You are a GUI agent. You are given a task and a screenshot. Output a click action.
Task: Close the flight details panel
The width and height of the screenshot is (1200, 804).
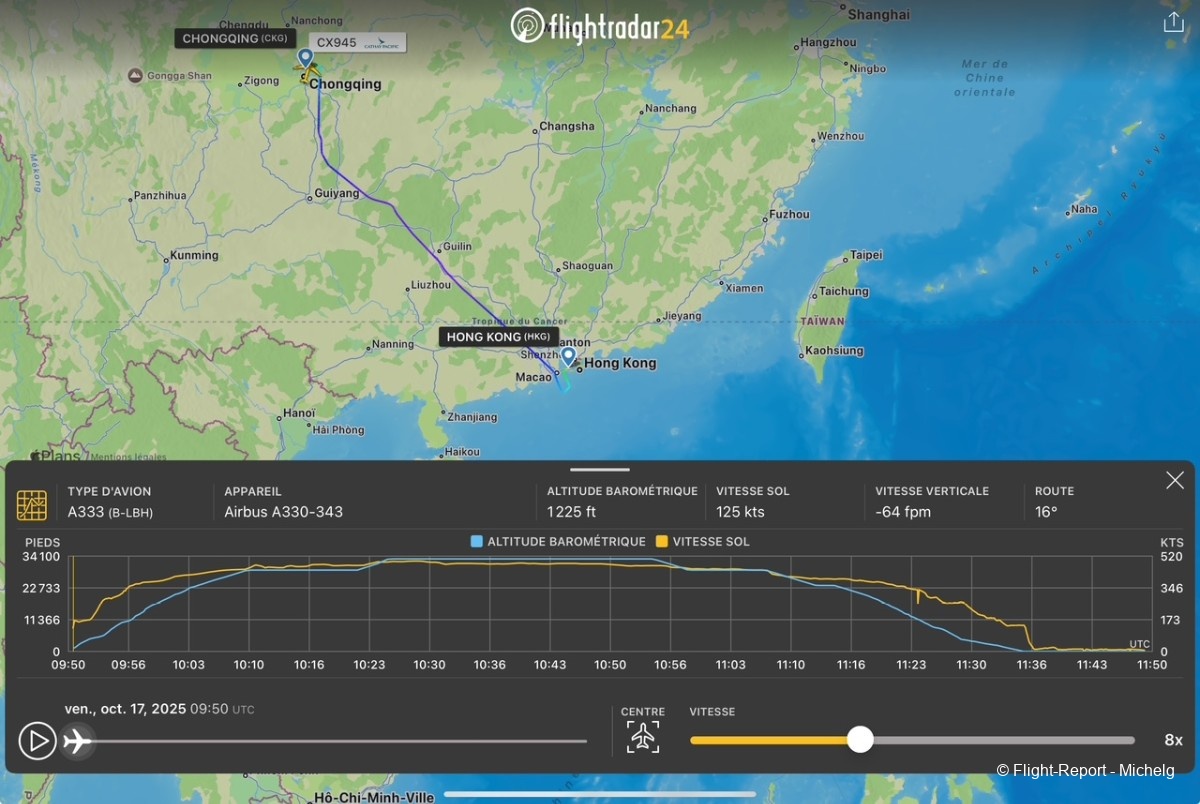point(1175,481)
